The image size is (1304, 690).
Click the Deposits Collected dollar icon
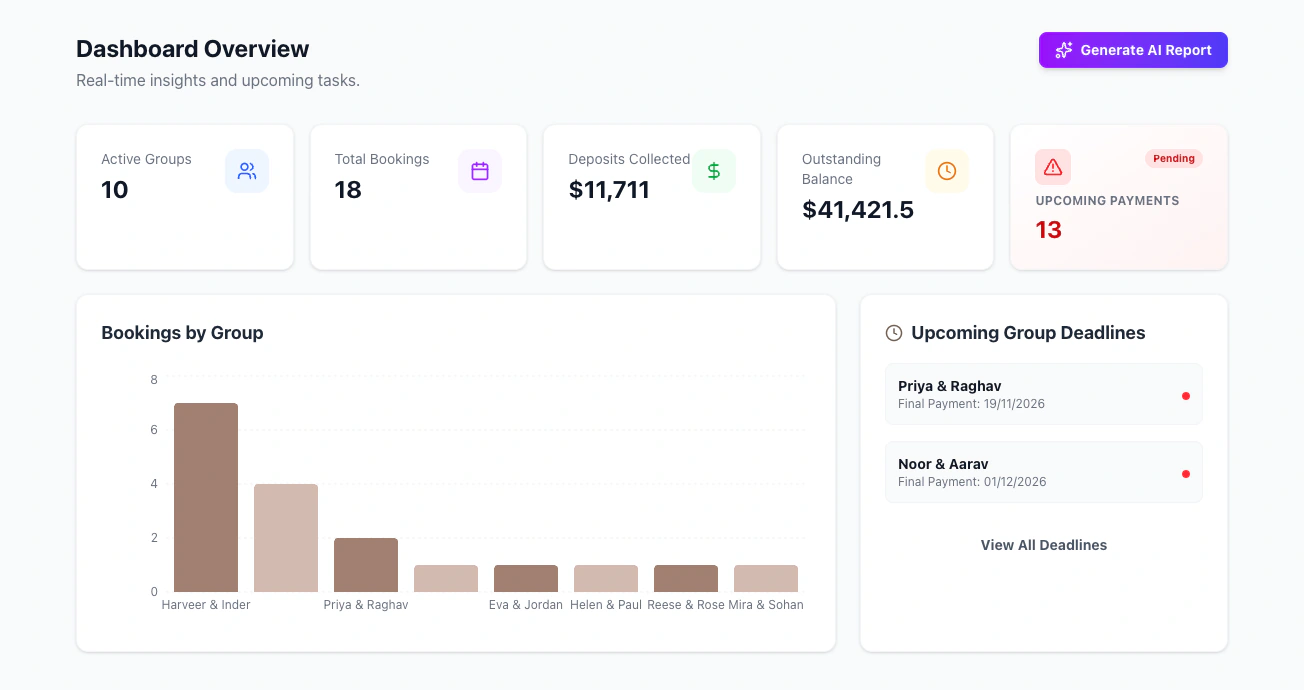pos(714,171)
